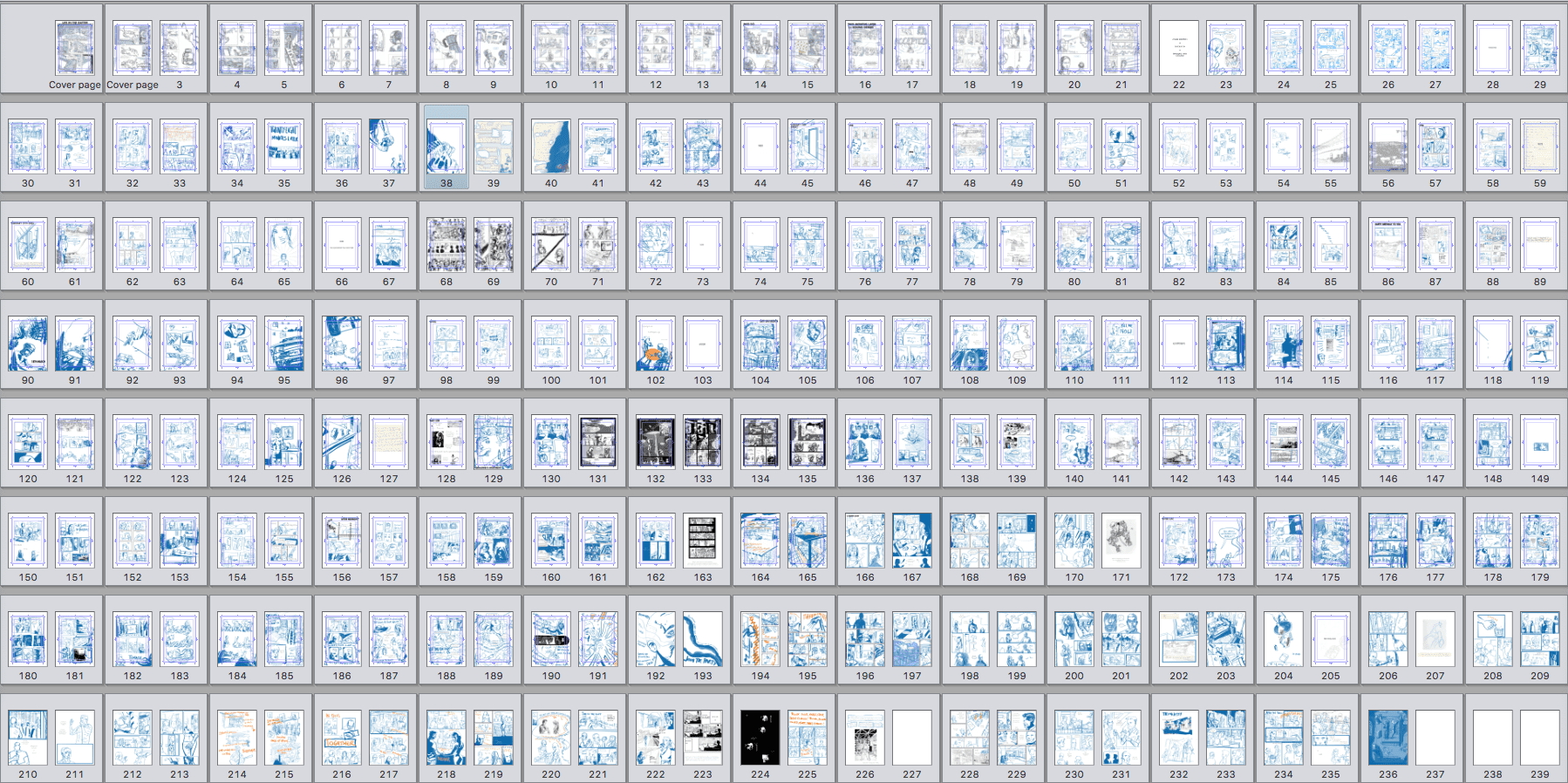
Task: Select the solid blue page 236 thumbnail
Action: 1388,737
